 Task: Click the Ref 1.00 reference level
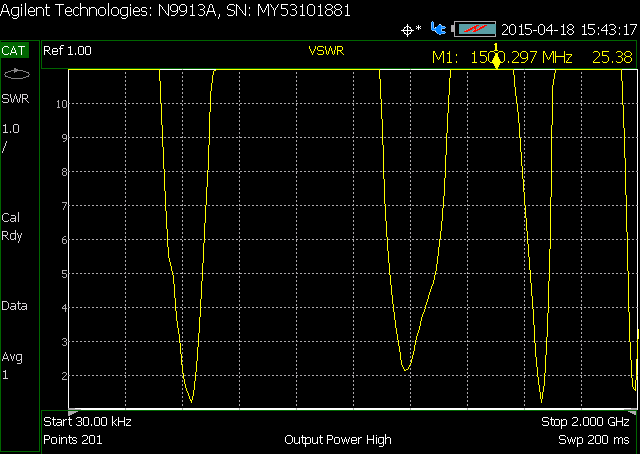68,50
